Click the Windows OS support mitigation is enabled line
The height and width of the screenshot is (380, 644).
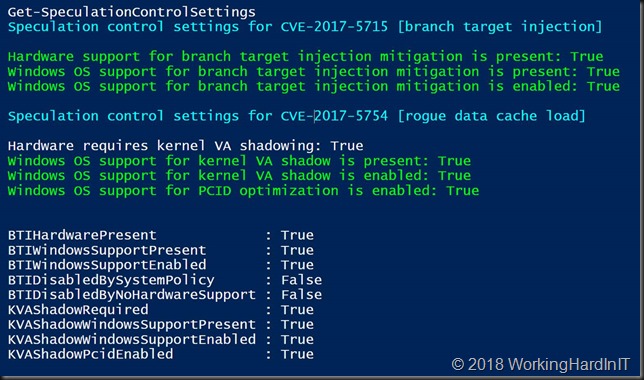(x=314, y=86)
